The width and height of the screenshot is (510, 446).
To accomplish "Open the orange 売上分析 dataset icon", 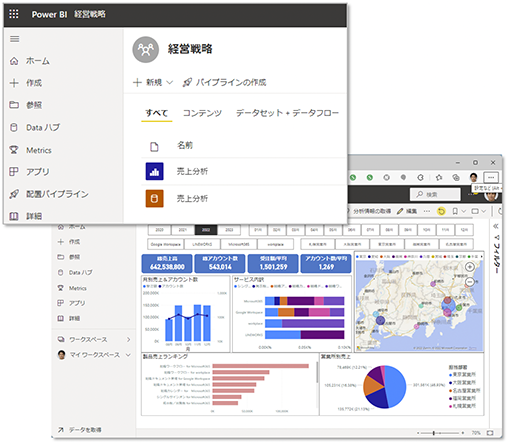I will click(x=154, y=199).
